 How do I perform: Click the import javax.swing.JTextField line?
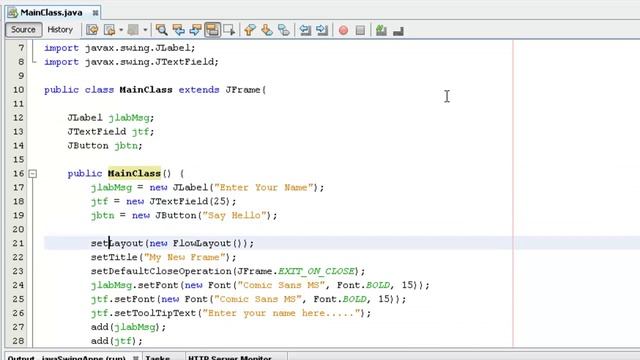131,62
